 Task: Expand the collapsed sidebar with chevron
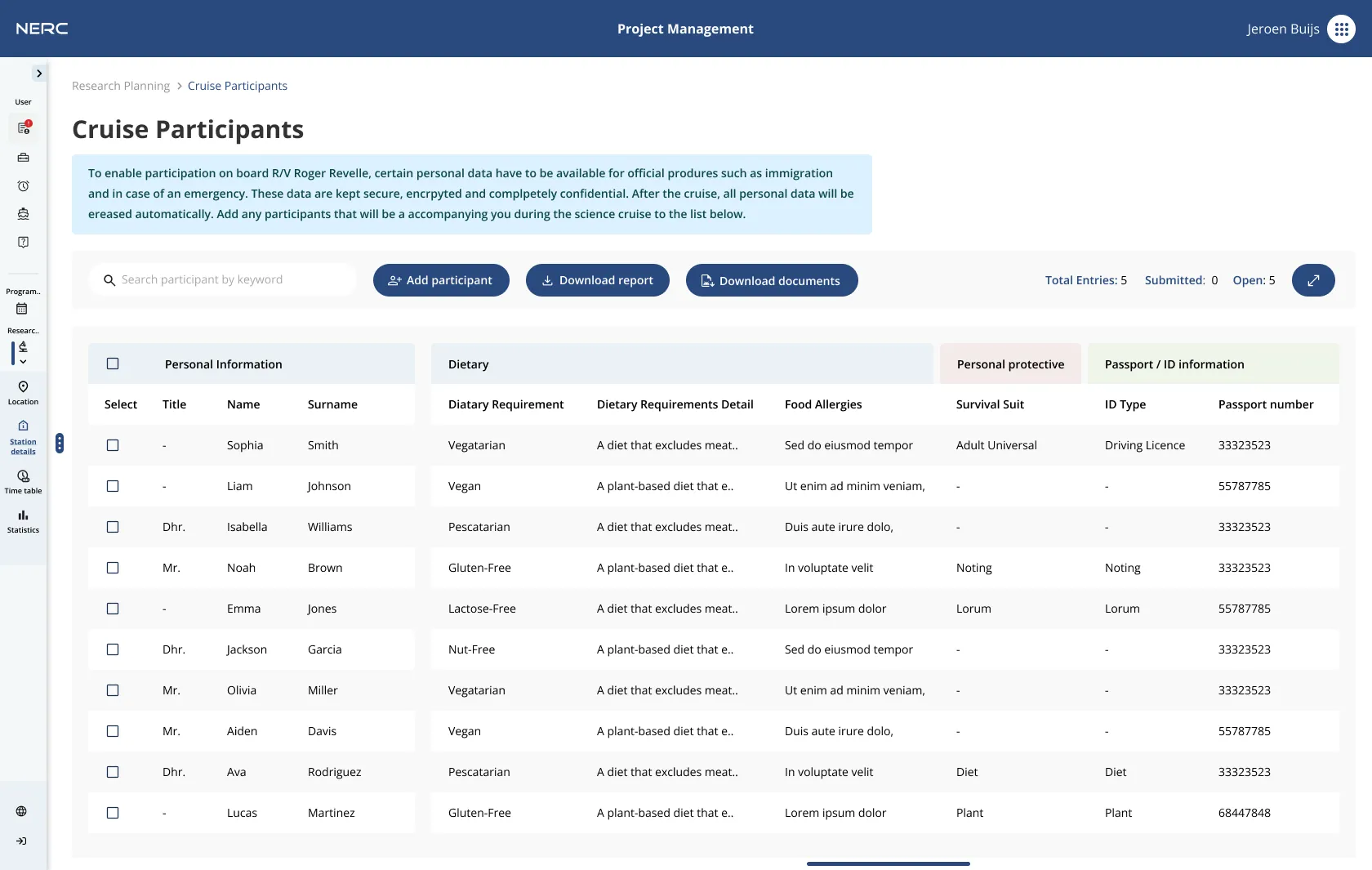click(38, 74)
